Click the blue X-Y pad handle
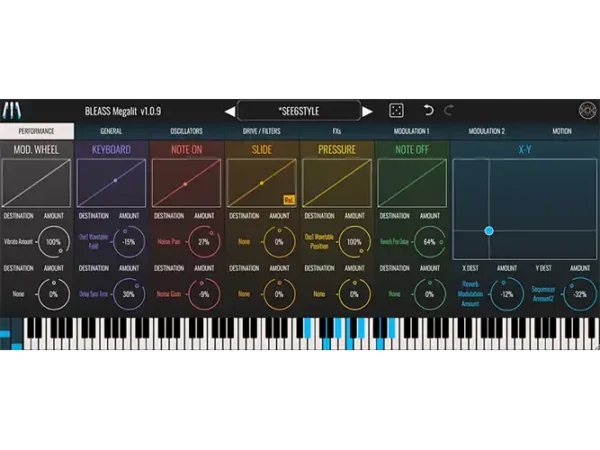 [x=489, y=231]
